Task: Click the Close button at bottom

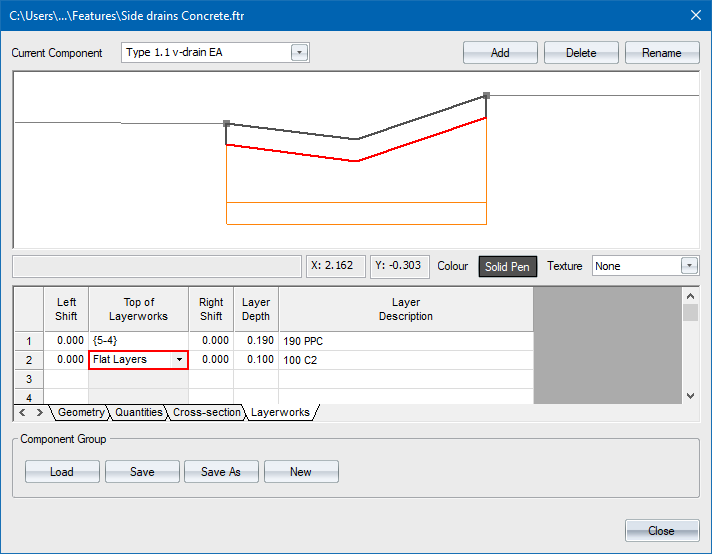Action: click(661, 531)
